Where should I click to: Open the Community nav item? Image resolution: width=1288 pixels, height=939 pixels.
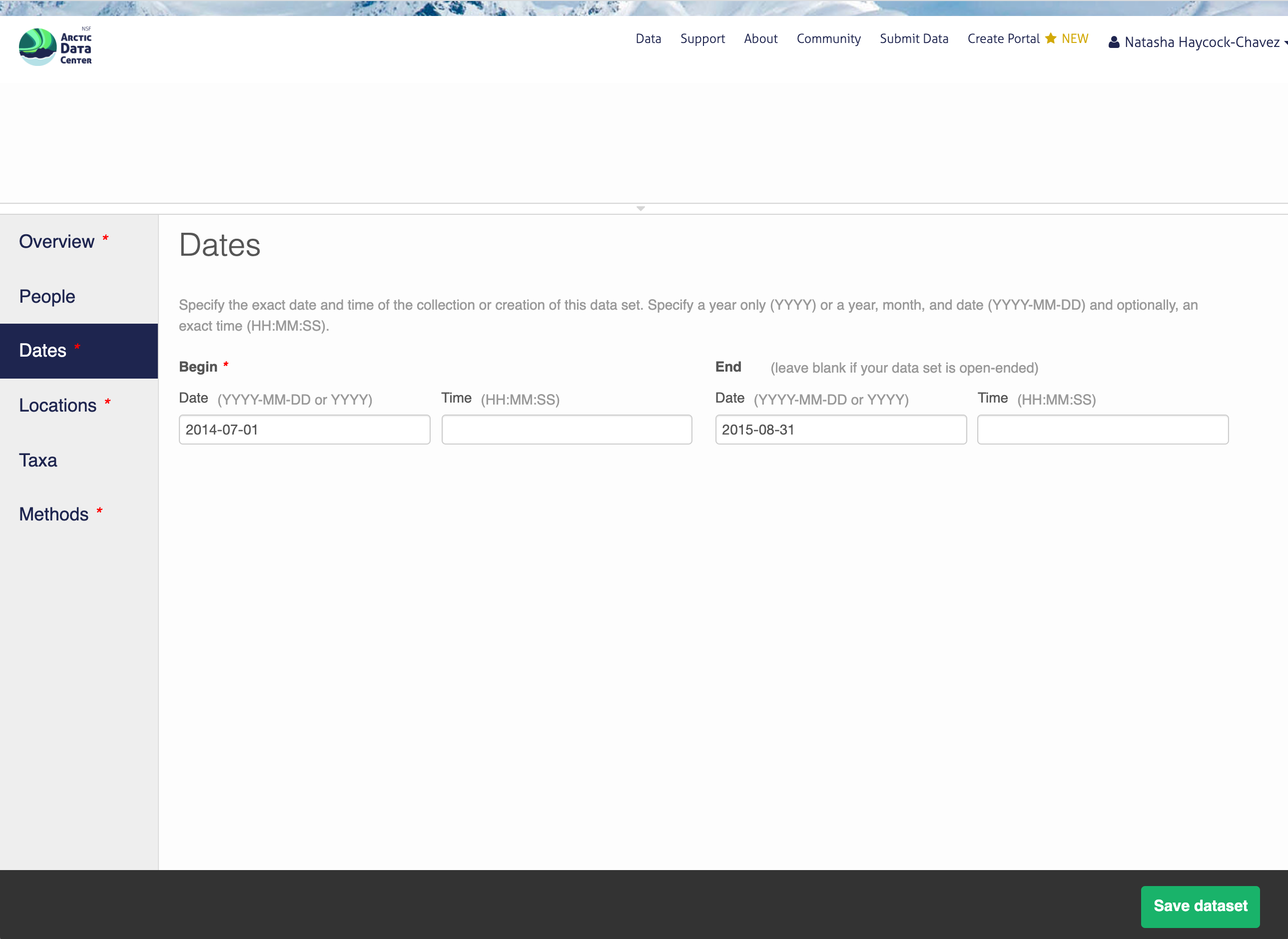[828, 38]
